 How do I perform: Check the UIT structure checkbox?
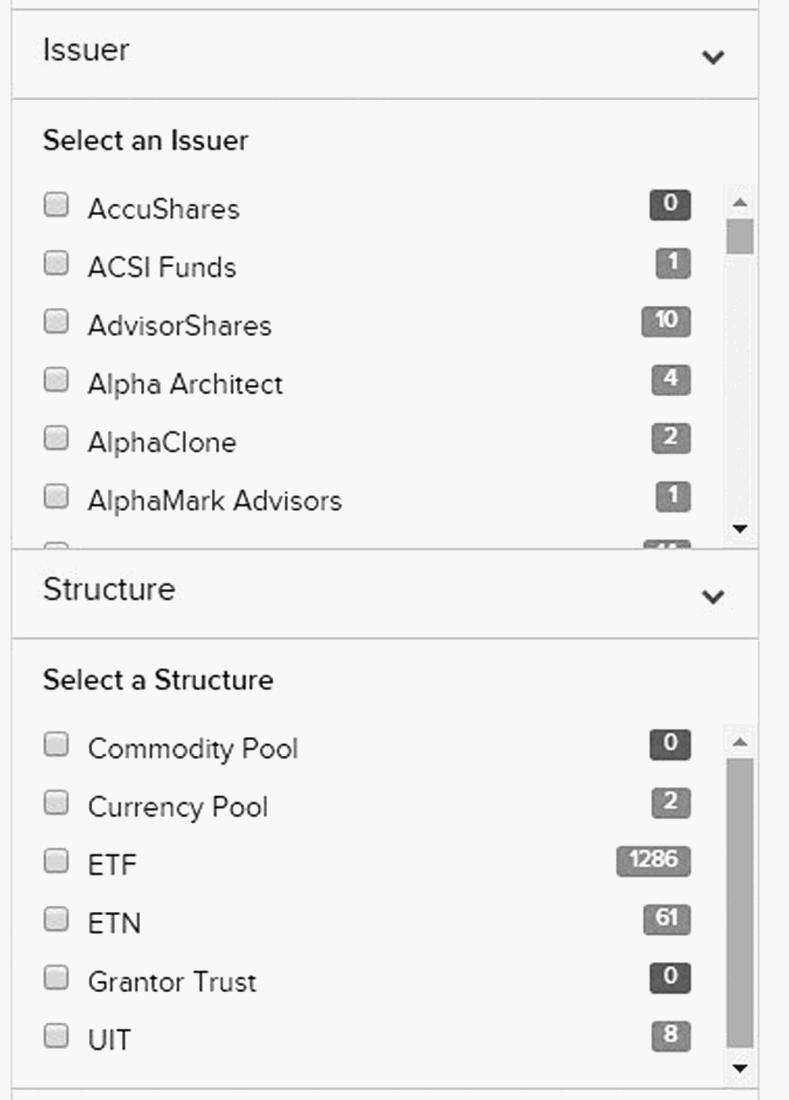[56, 1036]
